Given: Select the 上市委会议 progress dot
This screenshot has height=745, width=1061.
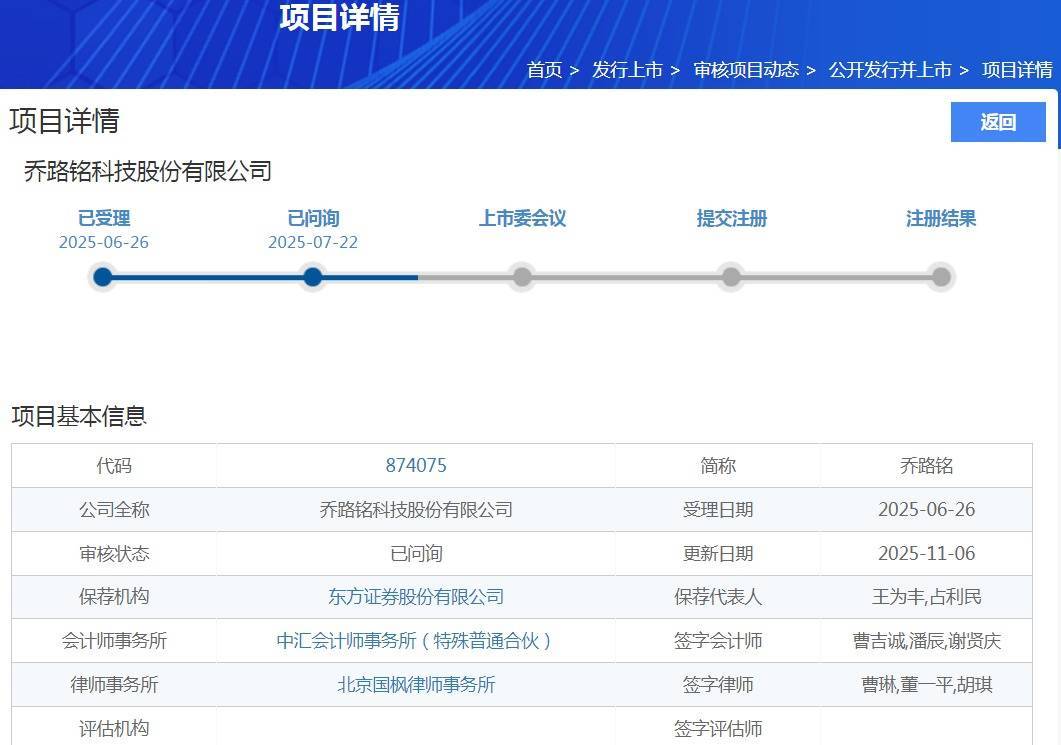Looking at the screenshot, I should click(522, 277).
